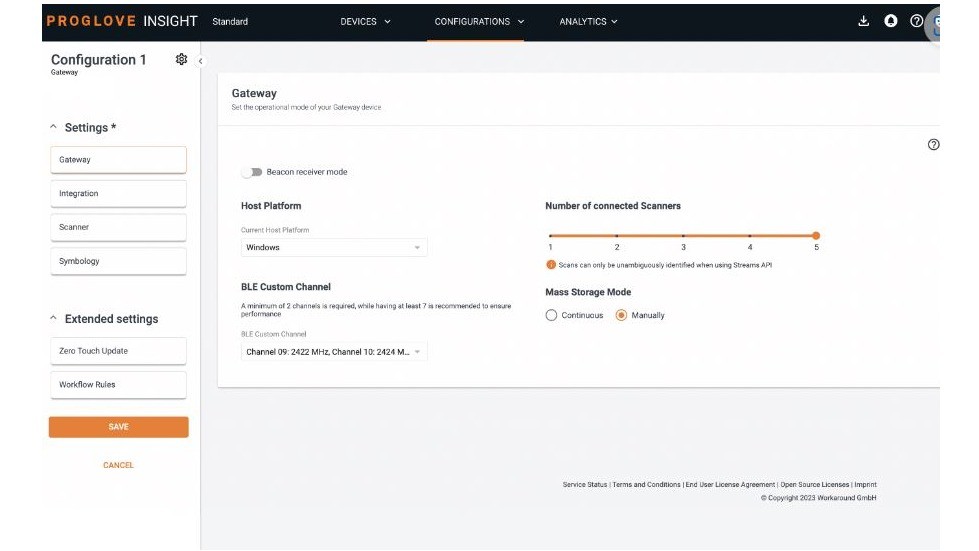
Task: Collapse sidebar with arrow icon
Action: pos(200,61)
